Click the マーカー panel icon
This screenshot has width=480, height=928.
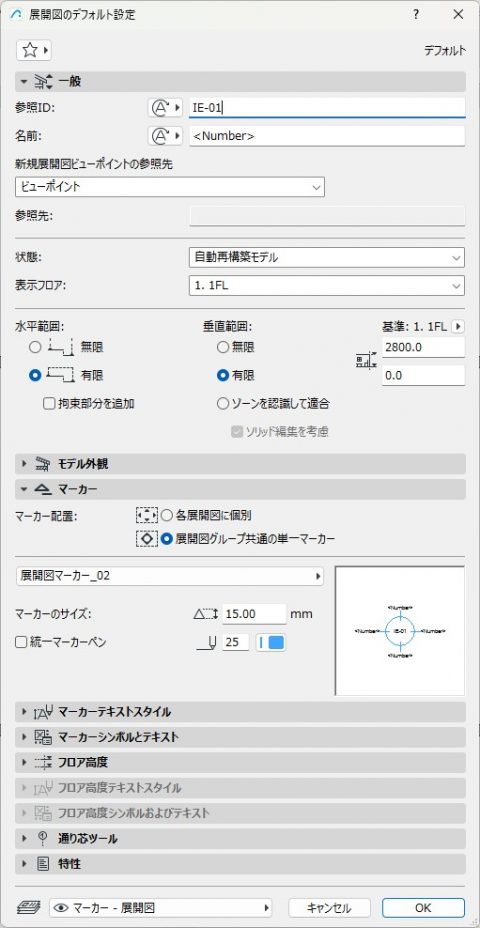[x=43, y=489]
